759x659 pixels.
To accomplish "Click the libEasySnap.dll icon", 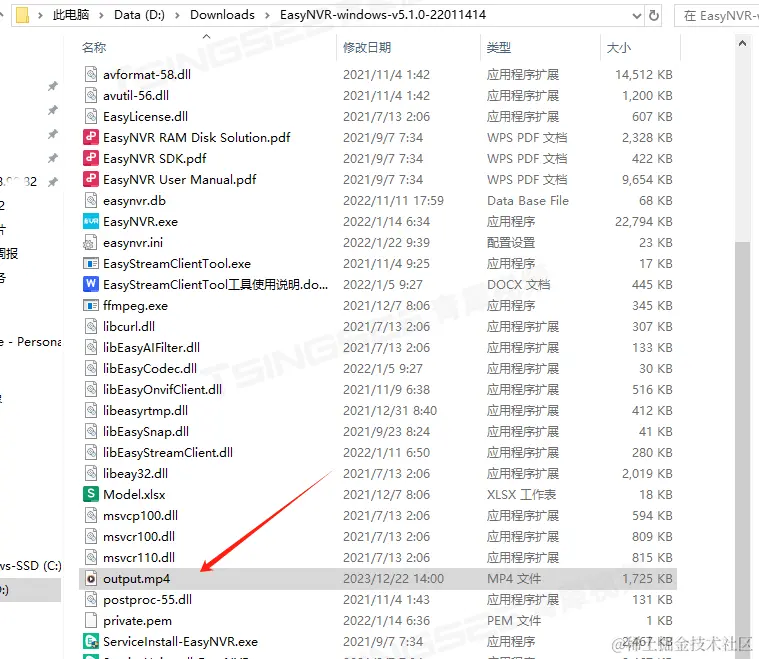I will 91,431.
